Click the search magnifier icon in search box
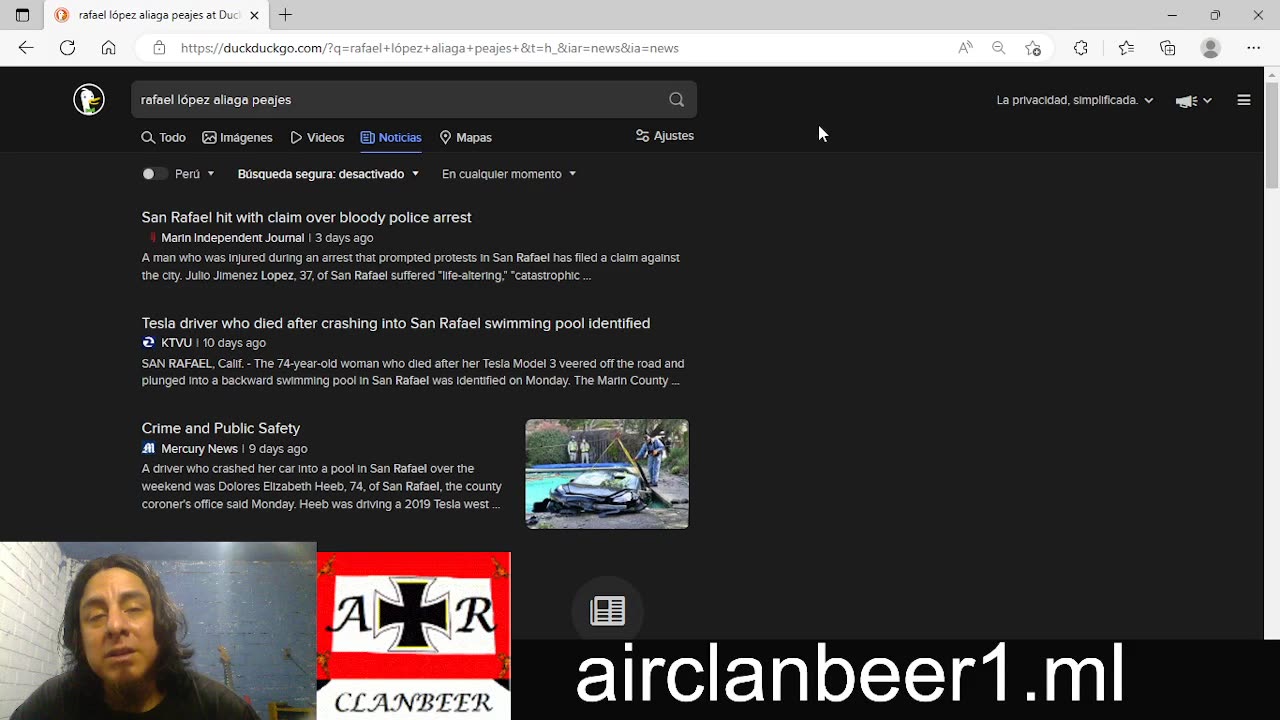Screen dimensions: 1280x720 pyautogui.click(x=676, y=99)
